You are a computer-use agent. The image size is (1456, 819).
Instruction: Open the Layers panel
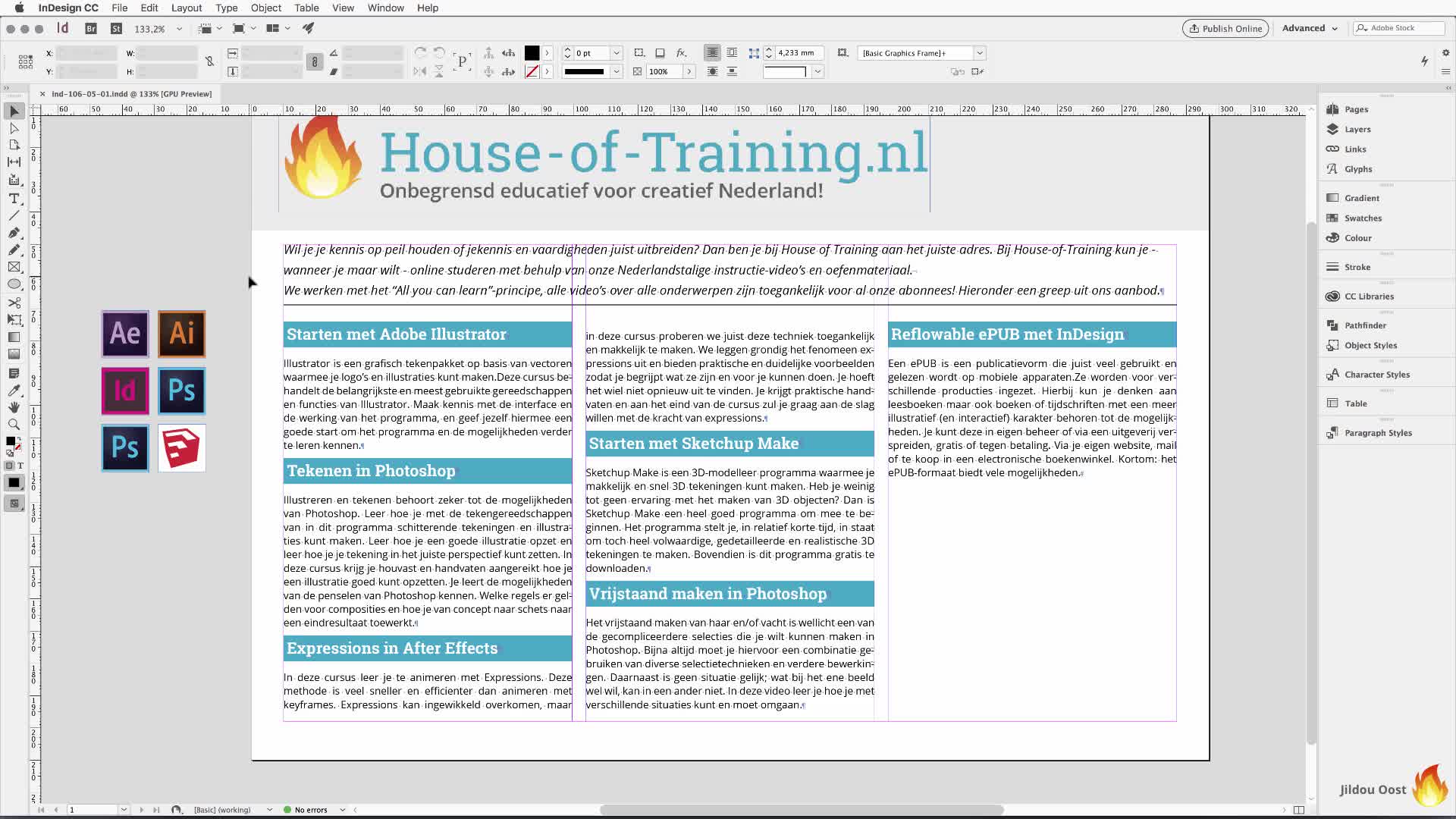tap(1357, 129)
